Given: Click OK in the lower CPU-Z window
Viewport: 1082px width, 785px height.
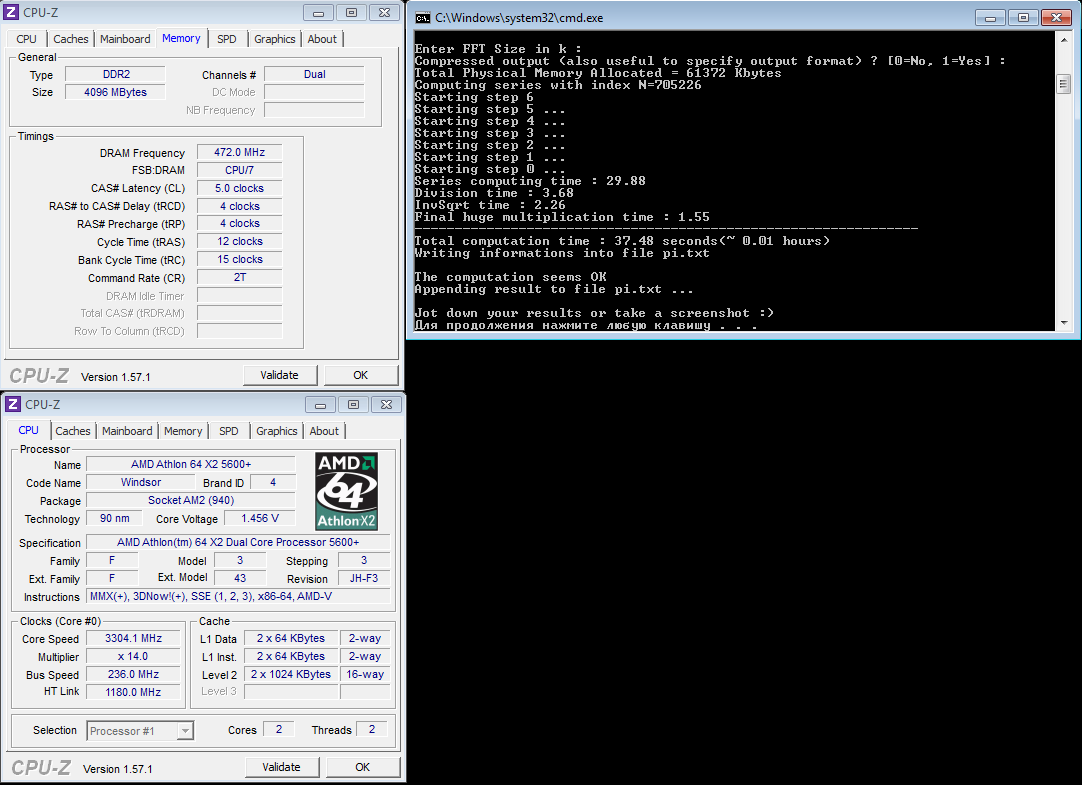Looking at the screenshot, I should [363, 767].
